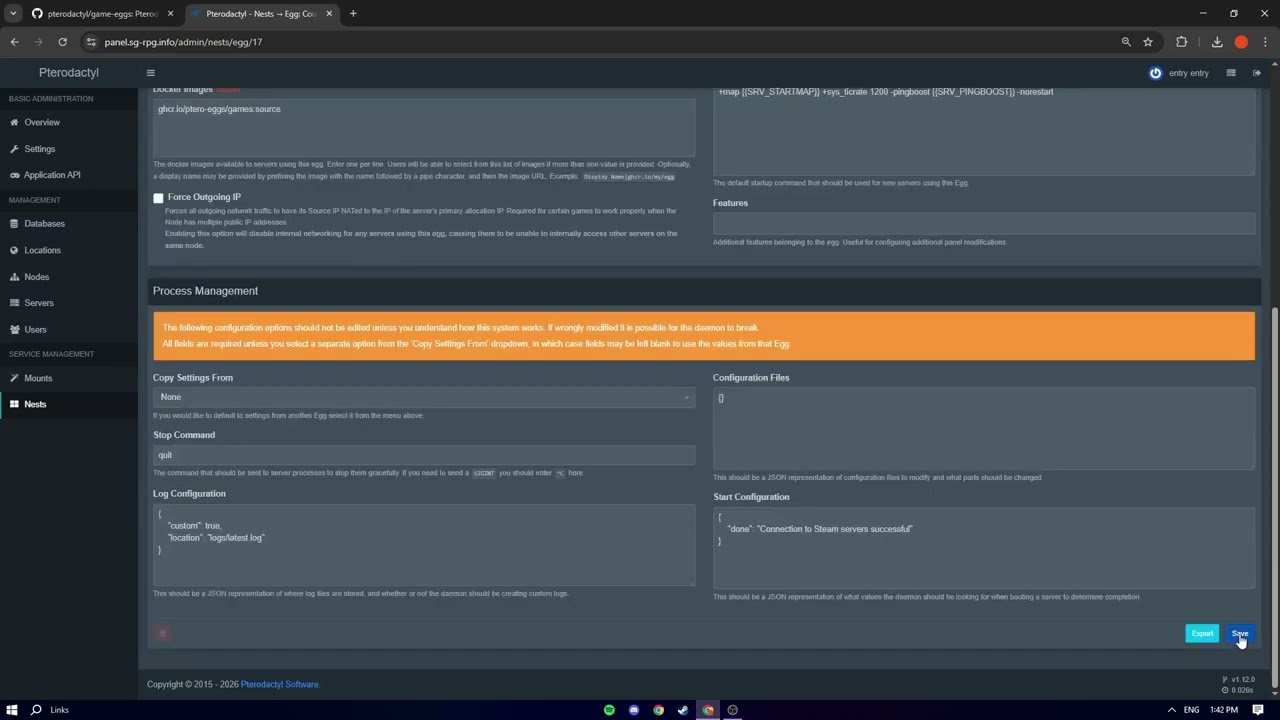The height and width of the screenshot is (720, 1280).
Task: Click the v1.12.0 version text
Action: click(x=1243, y=680)
